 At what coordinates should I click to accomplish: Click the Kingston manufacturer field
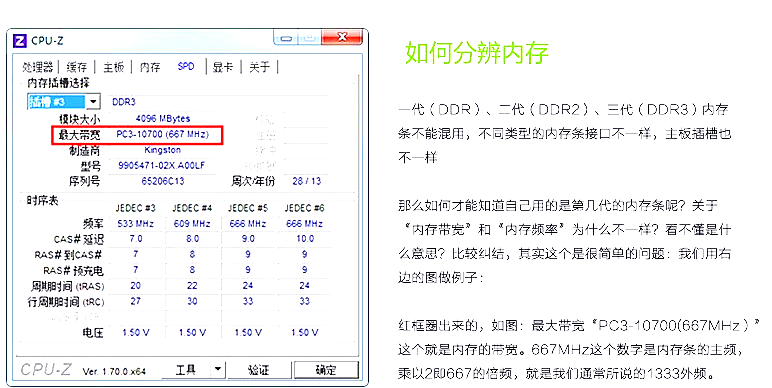tap(162, 150)
